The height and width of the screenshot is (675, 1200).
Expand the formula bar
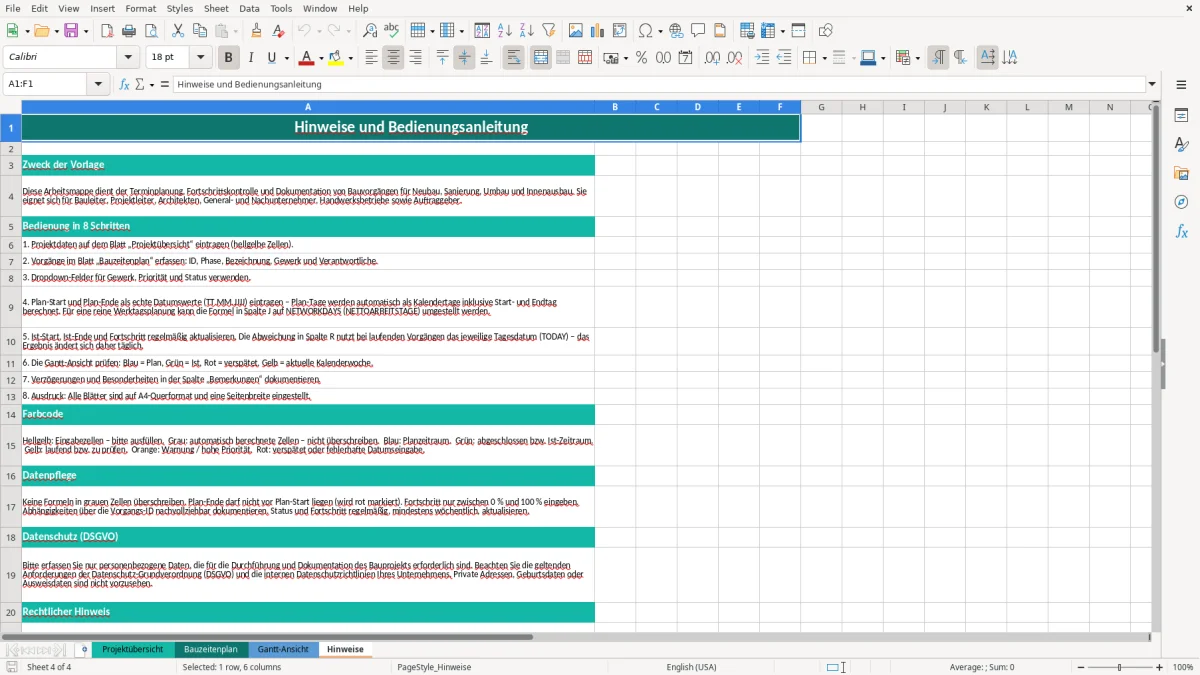click(1152, 84)
